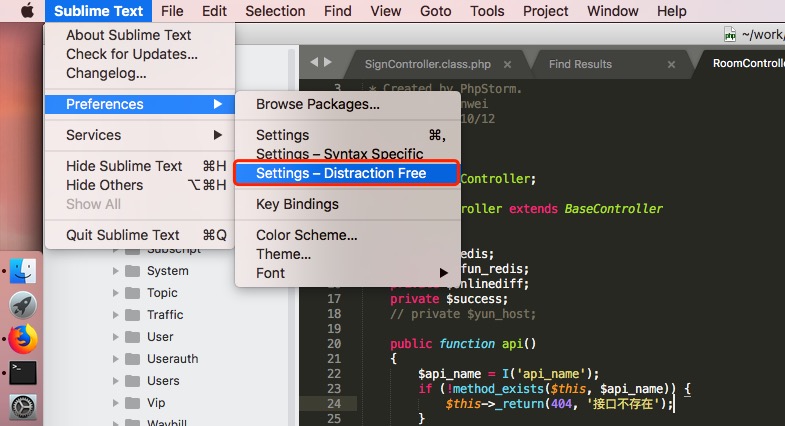Image resolution: width=785 pixels, height=426 pixels.
Task: Open the Sublime Text menu
Action: pyautogui.click(x=98, y=11)
